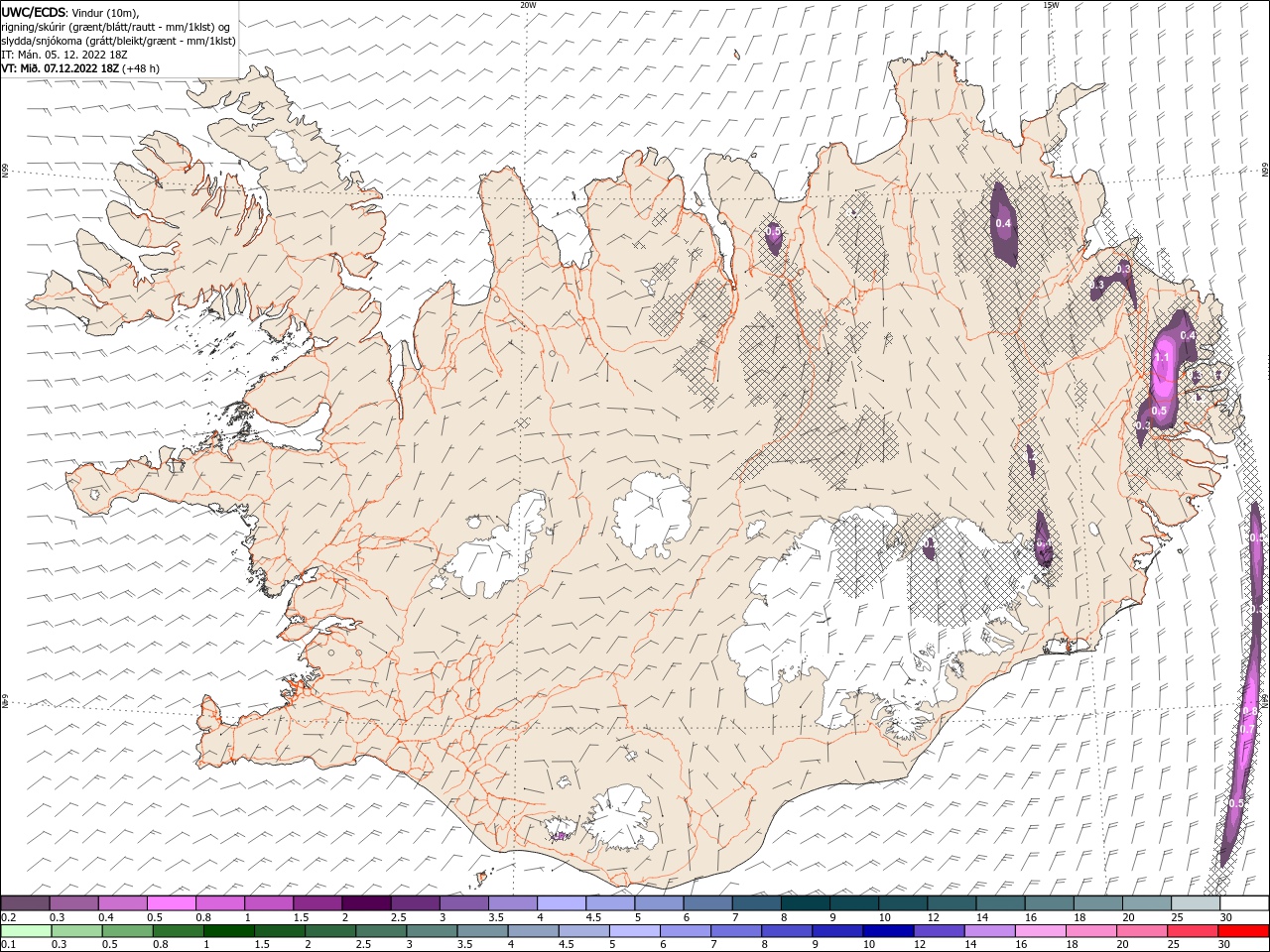Image resolution: width=1270 pixels, height=952 pixels.
Task: Click lower legend swatch between 0.1 and 0.3
Action: click(x=27, y=931)
